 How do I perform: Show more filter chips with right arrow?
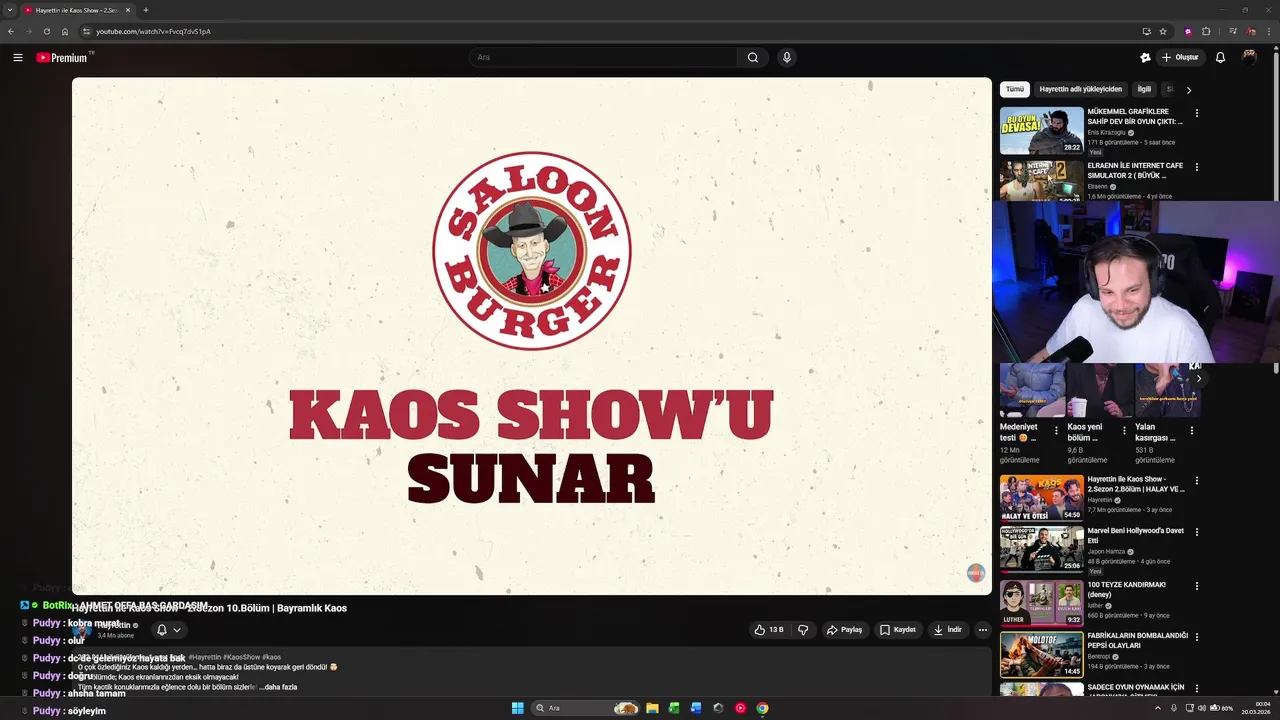[1188, 90]
